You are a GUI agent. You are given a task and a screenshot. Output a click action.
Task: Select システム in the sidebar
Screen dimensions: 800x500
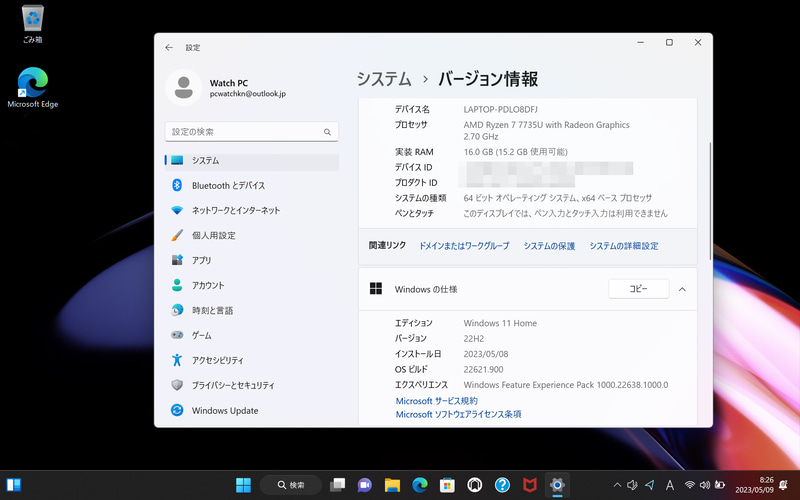252,160
